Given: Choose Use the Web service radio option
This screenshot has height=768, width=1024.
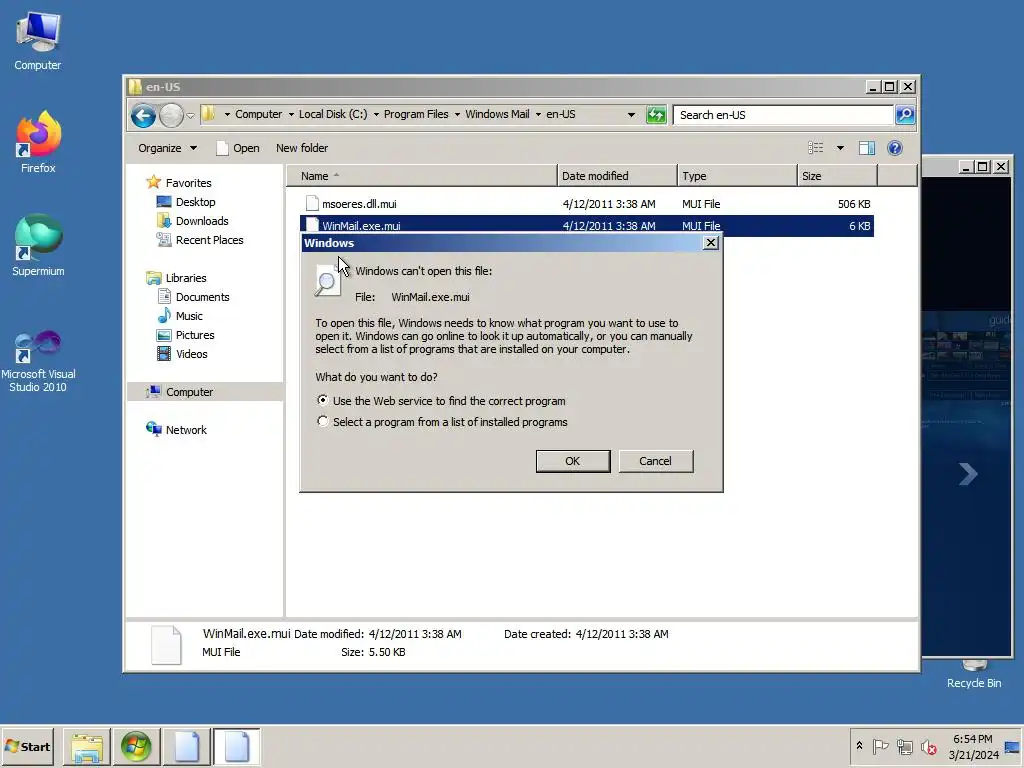Looking at the screenshot, I should click(323, 400).
